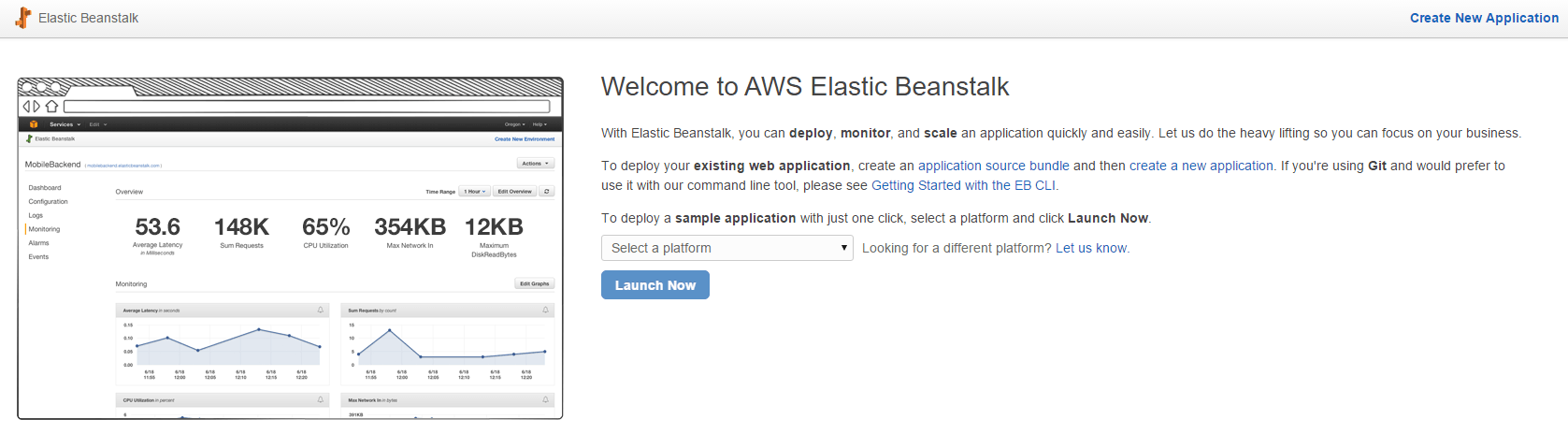Click the refresh icon beside Edit Overview

pos(547,191)
